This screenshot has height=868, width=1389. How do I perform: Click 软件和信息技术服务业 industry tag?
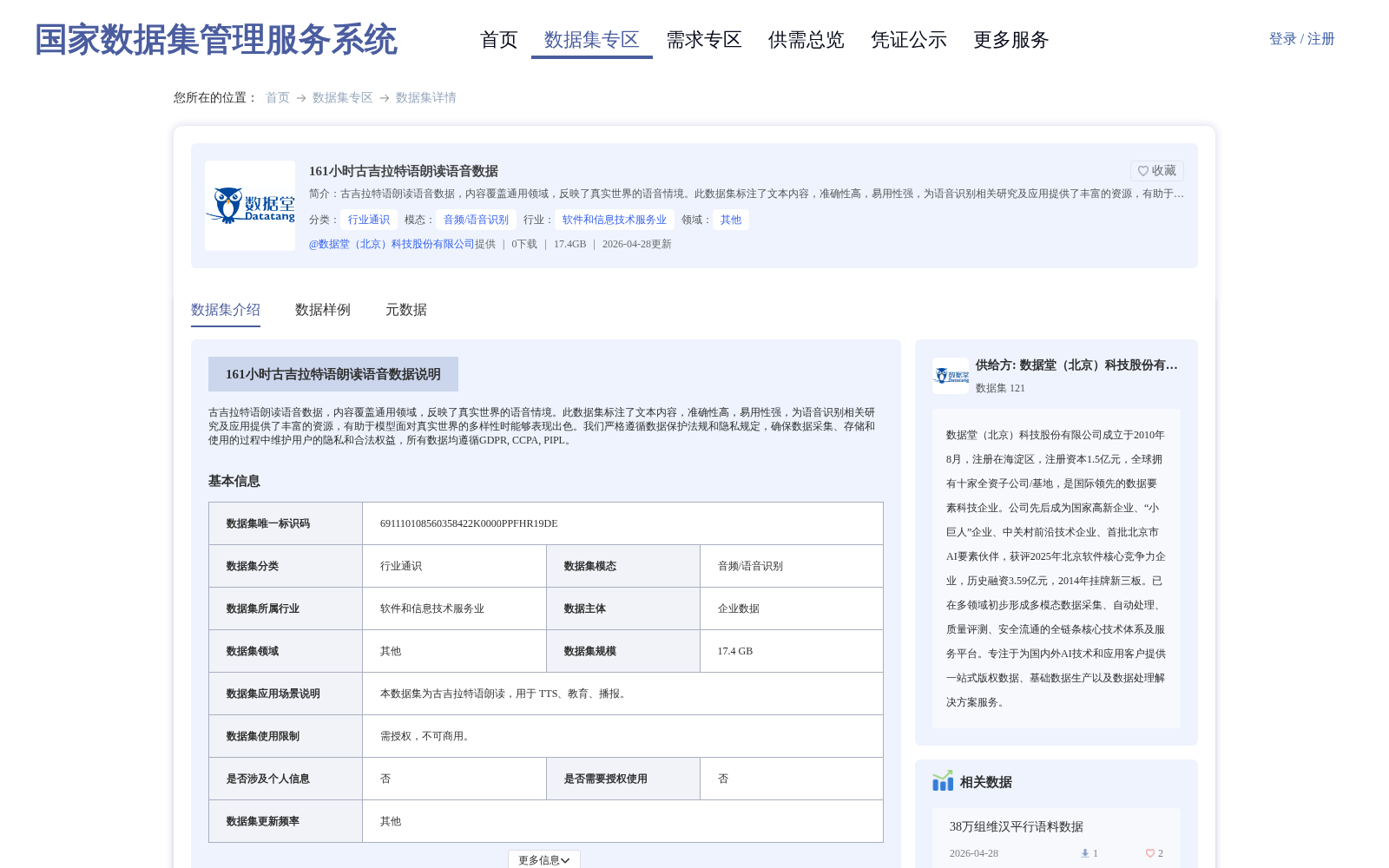point(615,220)
